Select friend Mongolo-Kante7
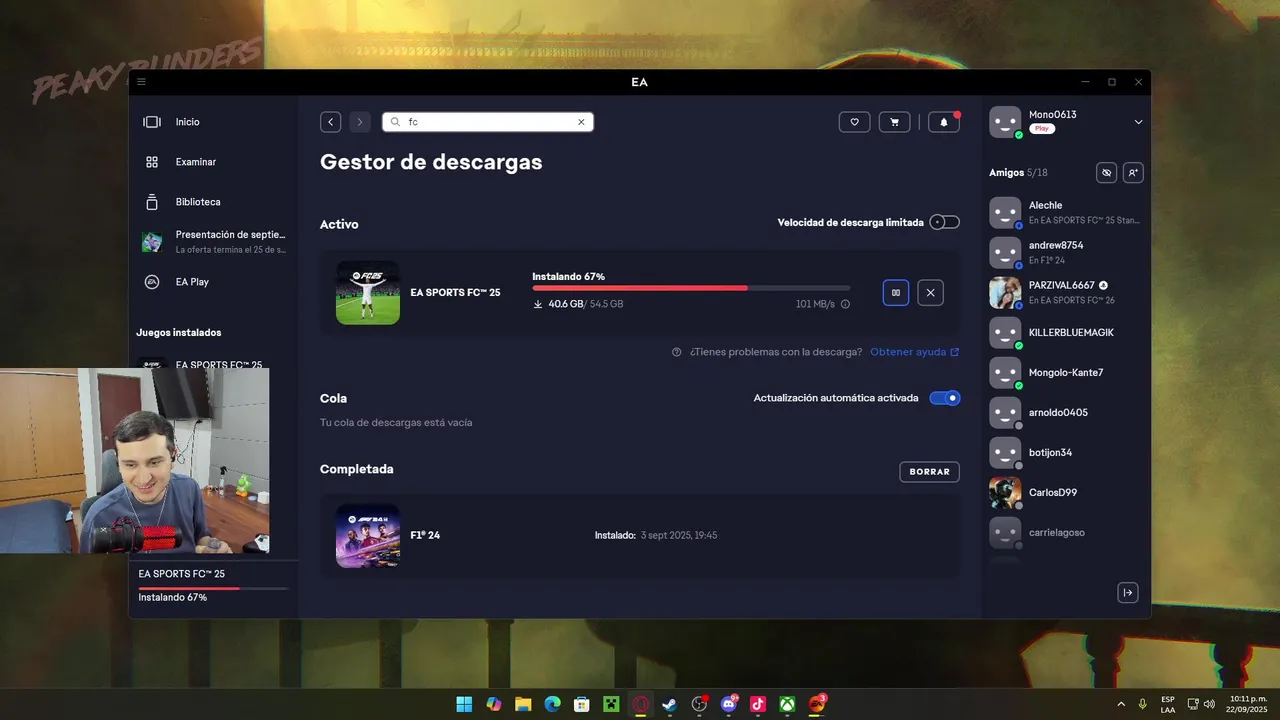The height and width of the screenshot is (720, 1280). 1067,372
